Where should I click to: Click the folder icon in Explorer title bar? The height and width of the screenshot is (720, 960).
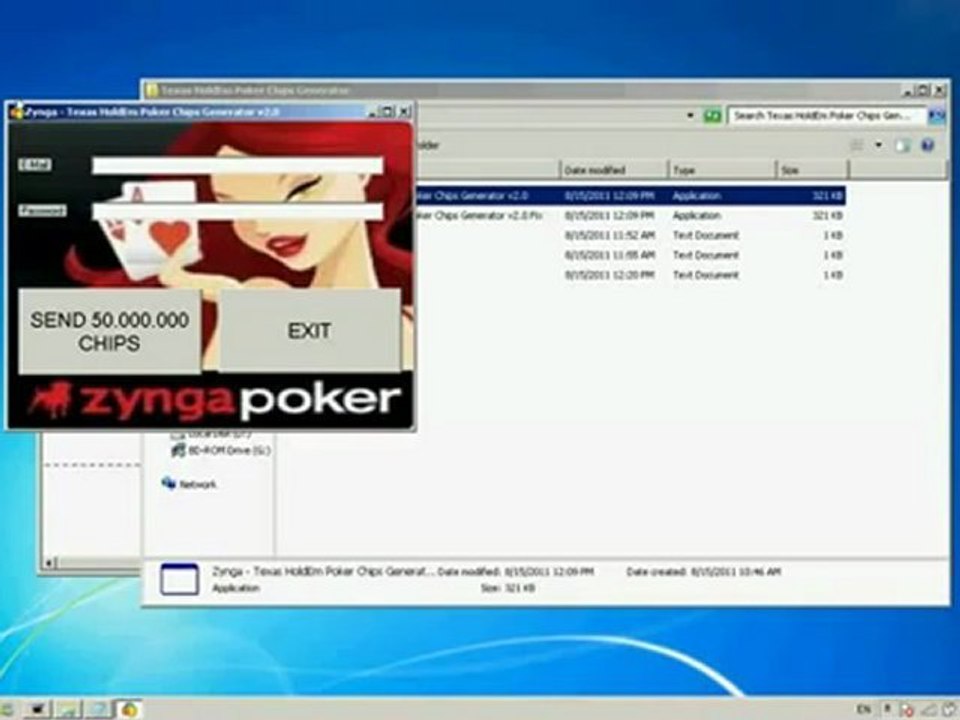click(151, 91)
